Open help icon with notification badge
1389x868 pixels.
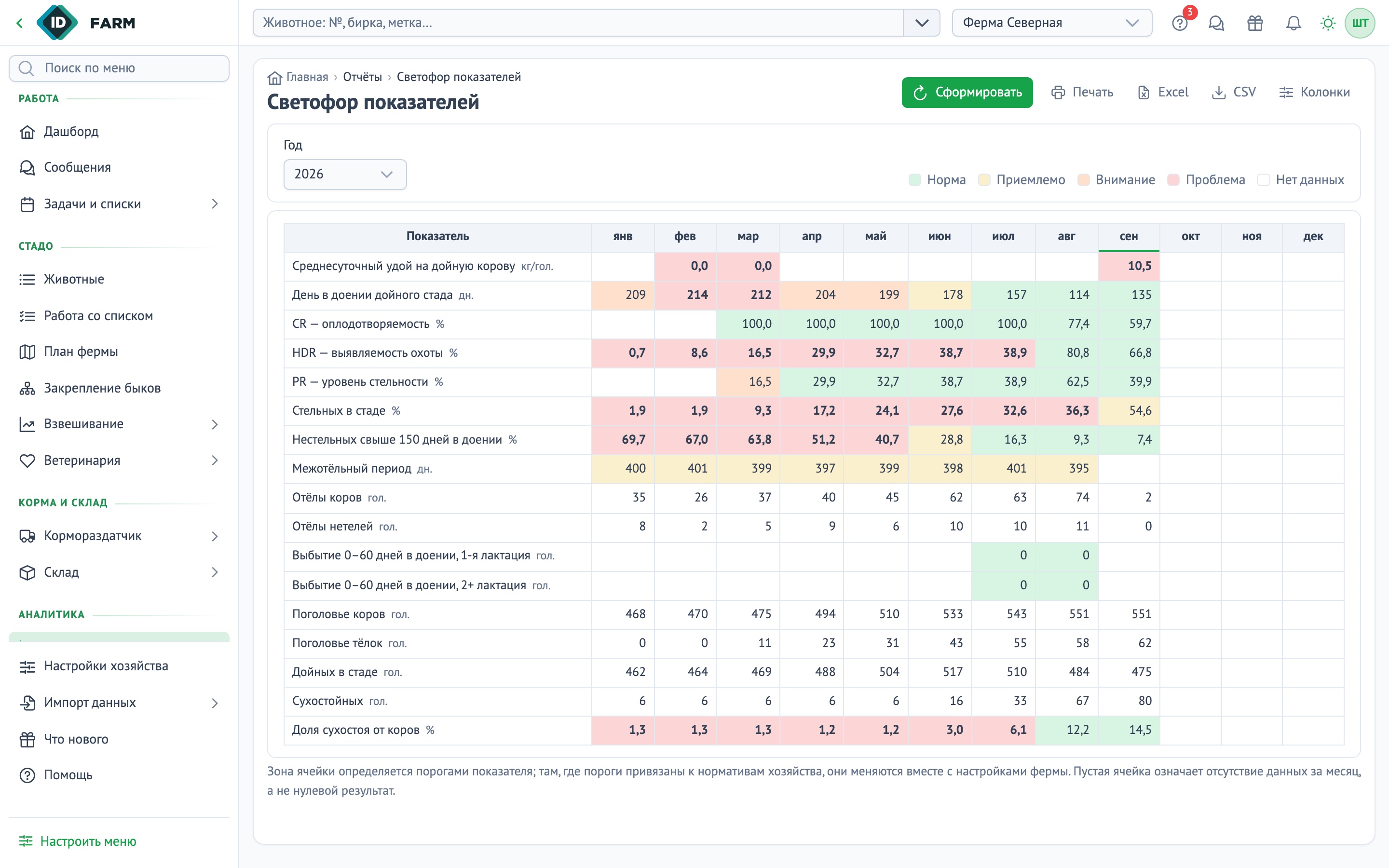coord(1180,23)
